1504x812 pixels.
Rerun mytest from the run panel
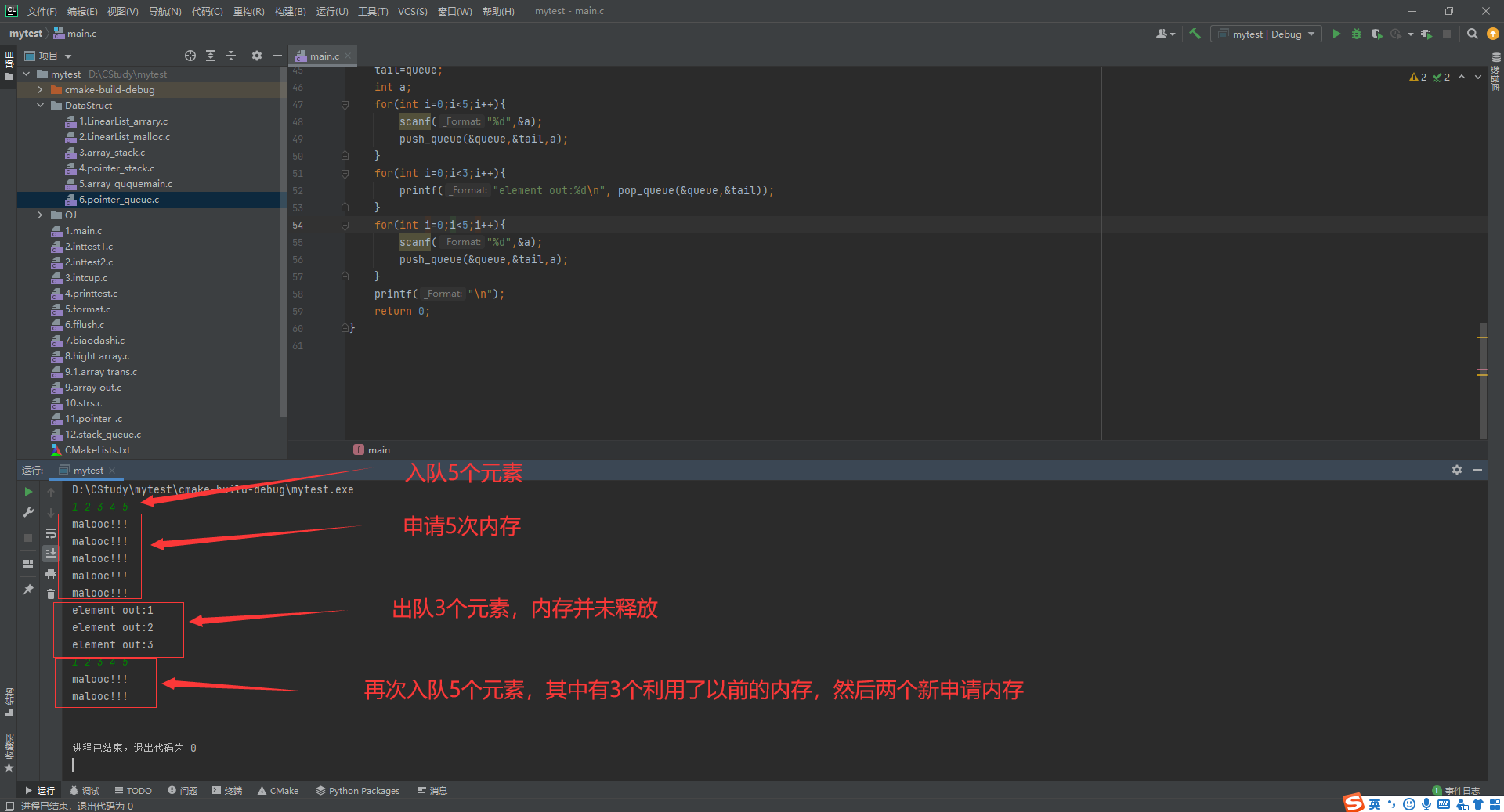point(28,492)
